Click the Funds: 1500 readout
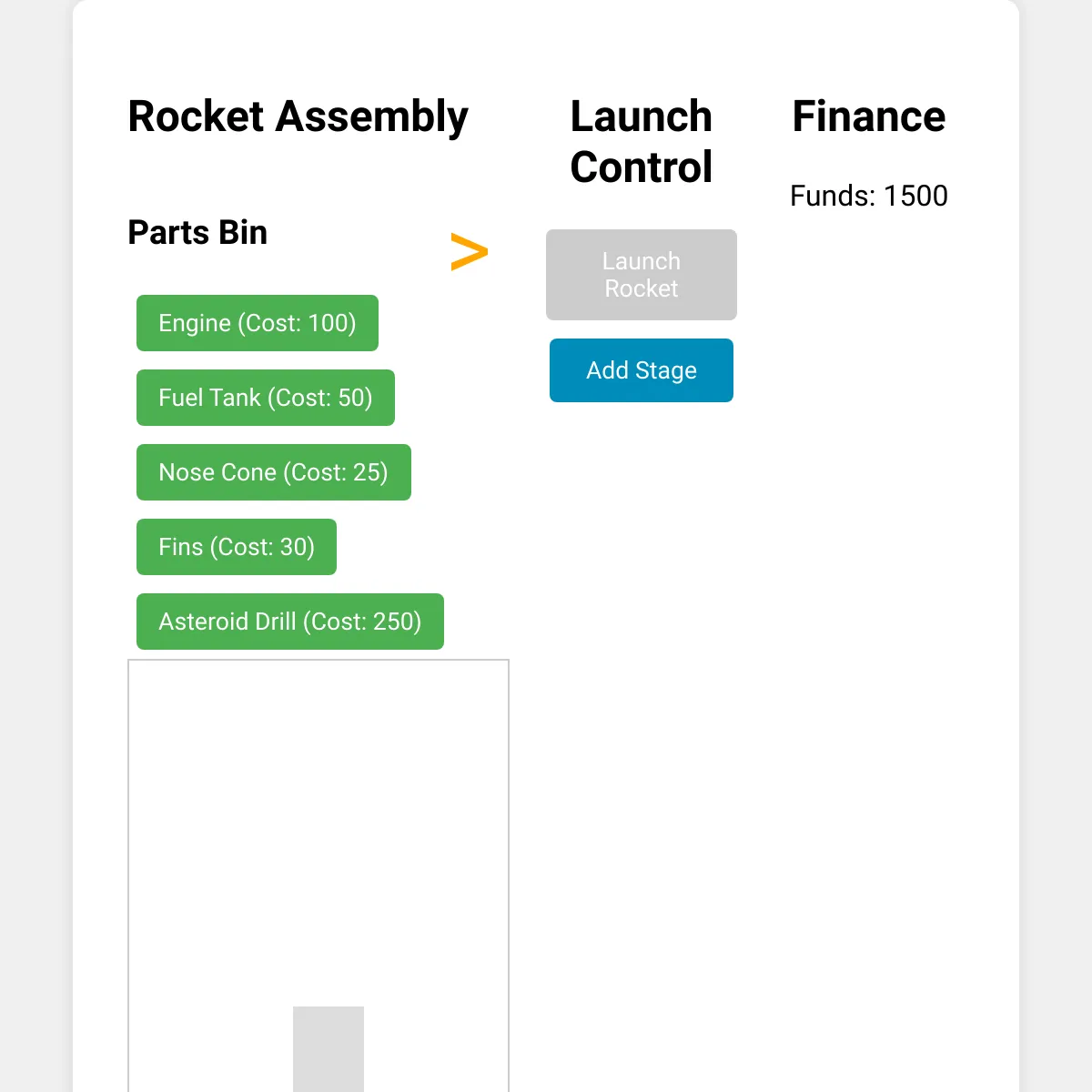The width and height of the screenshot is (1092, 1092). [x=869, y=196]
